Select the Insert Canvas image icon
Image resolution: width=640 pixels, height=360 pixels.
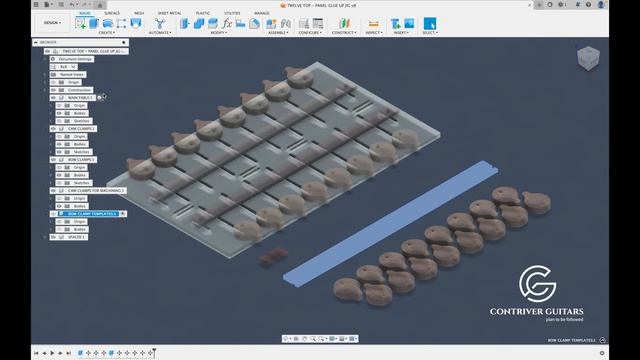[x=409, y=23]
